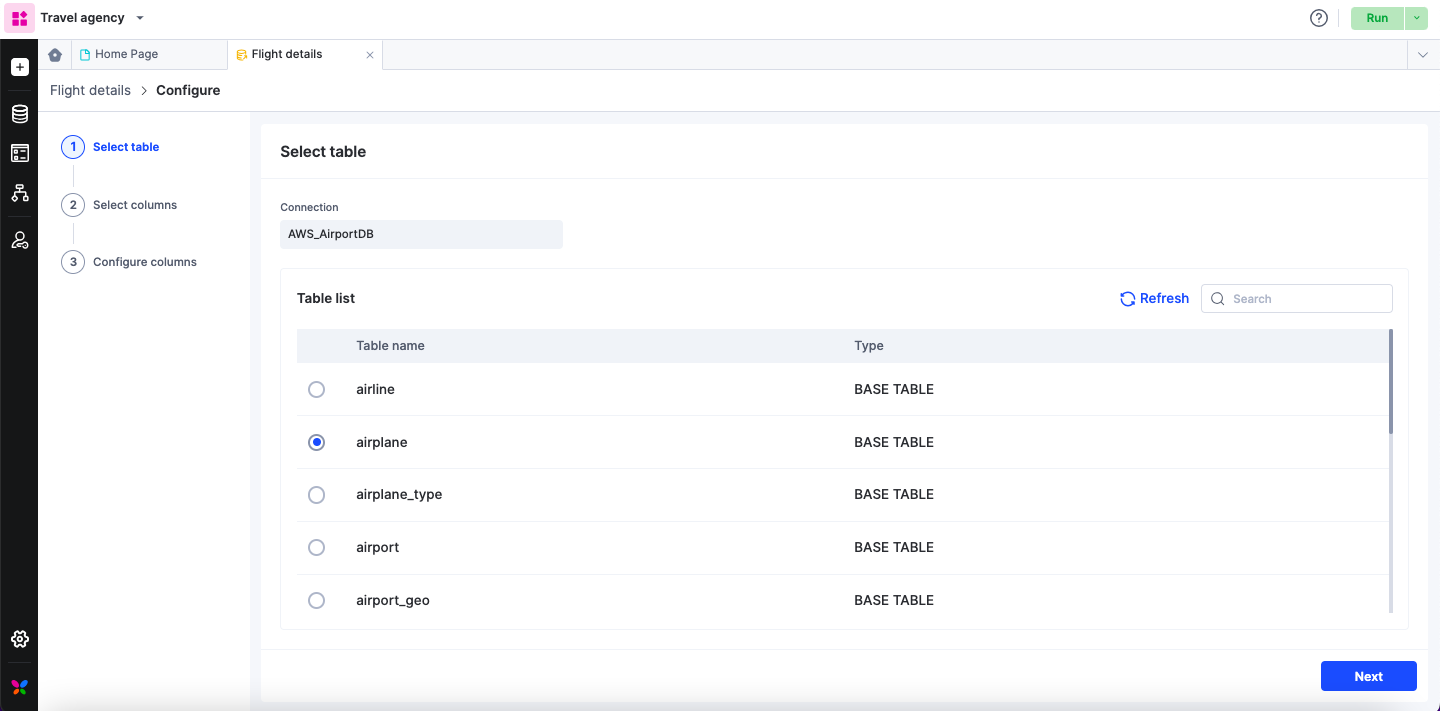Click the AWS_AirportDB connection field
The height and width of the screenshot is (711, 1440).
[421, 234]
